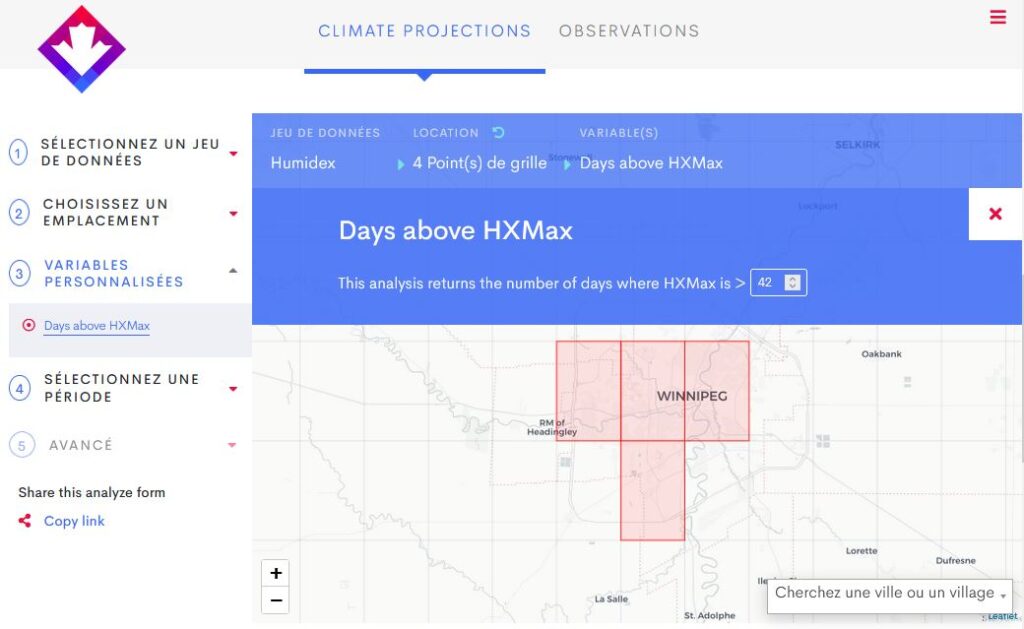1024x629 pixels.
Task: Click the selected grid cell south of Winnipeg
Action: pos(652,491)
